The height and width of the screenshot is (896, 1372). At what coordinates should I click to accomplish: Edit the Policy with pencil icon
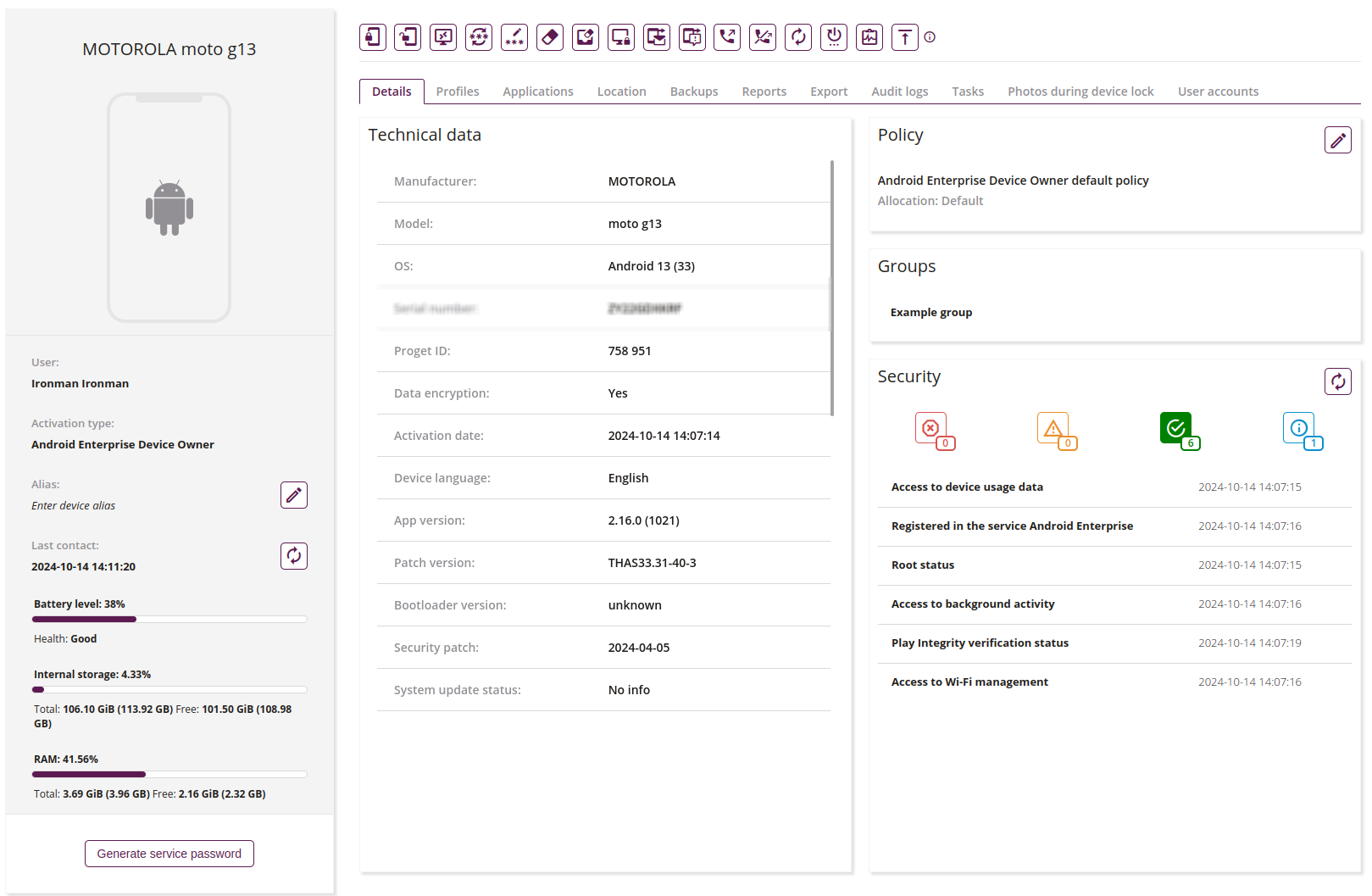click(1338, 140)
